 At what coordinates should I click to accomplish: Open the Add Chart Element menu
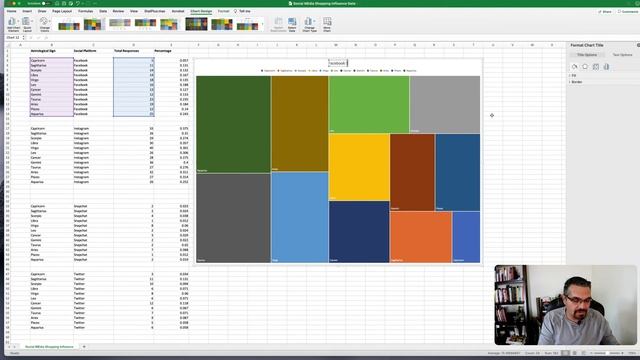click(13, 24)
